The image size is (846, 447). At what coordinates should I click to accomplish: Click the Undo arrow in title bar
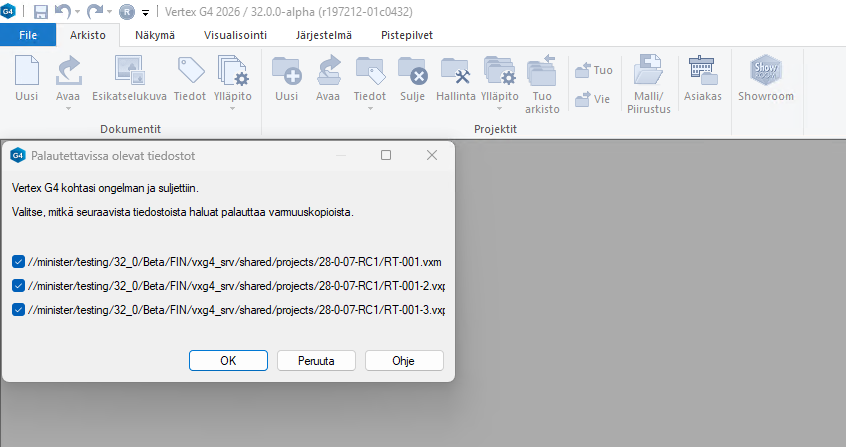63,11
